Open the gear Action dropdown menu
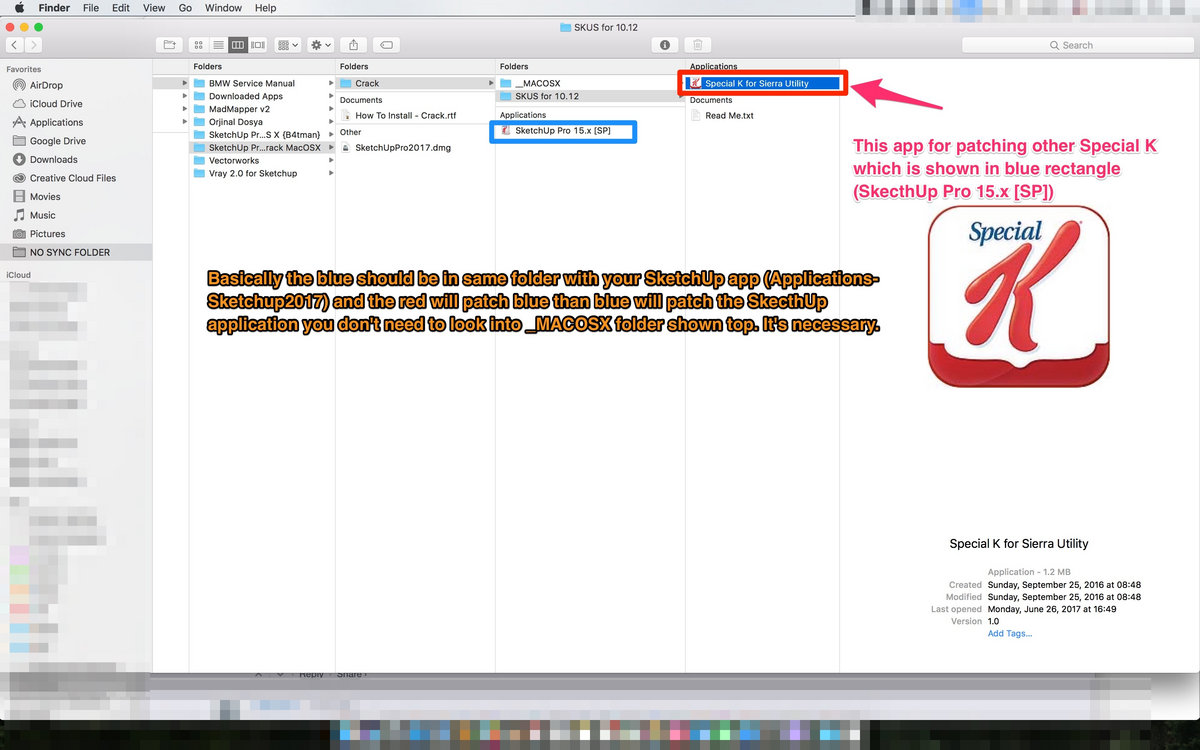Image resolution: width=1200 pixels, height=750 pixels. pos(321,45)
